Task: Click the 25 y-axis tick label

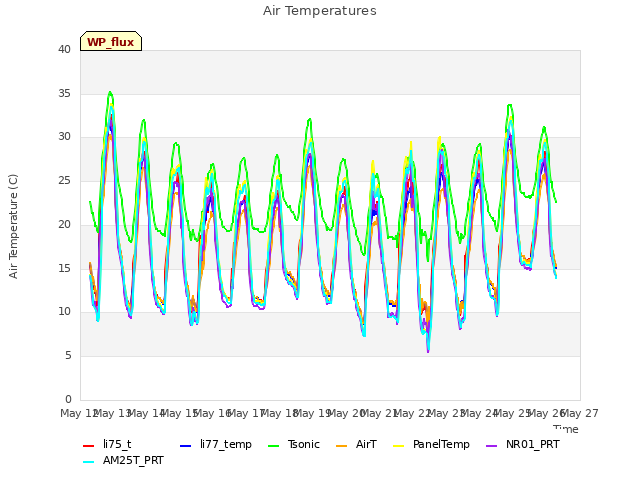Action: (64, 180)
